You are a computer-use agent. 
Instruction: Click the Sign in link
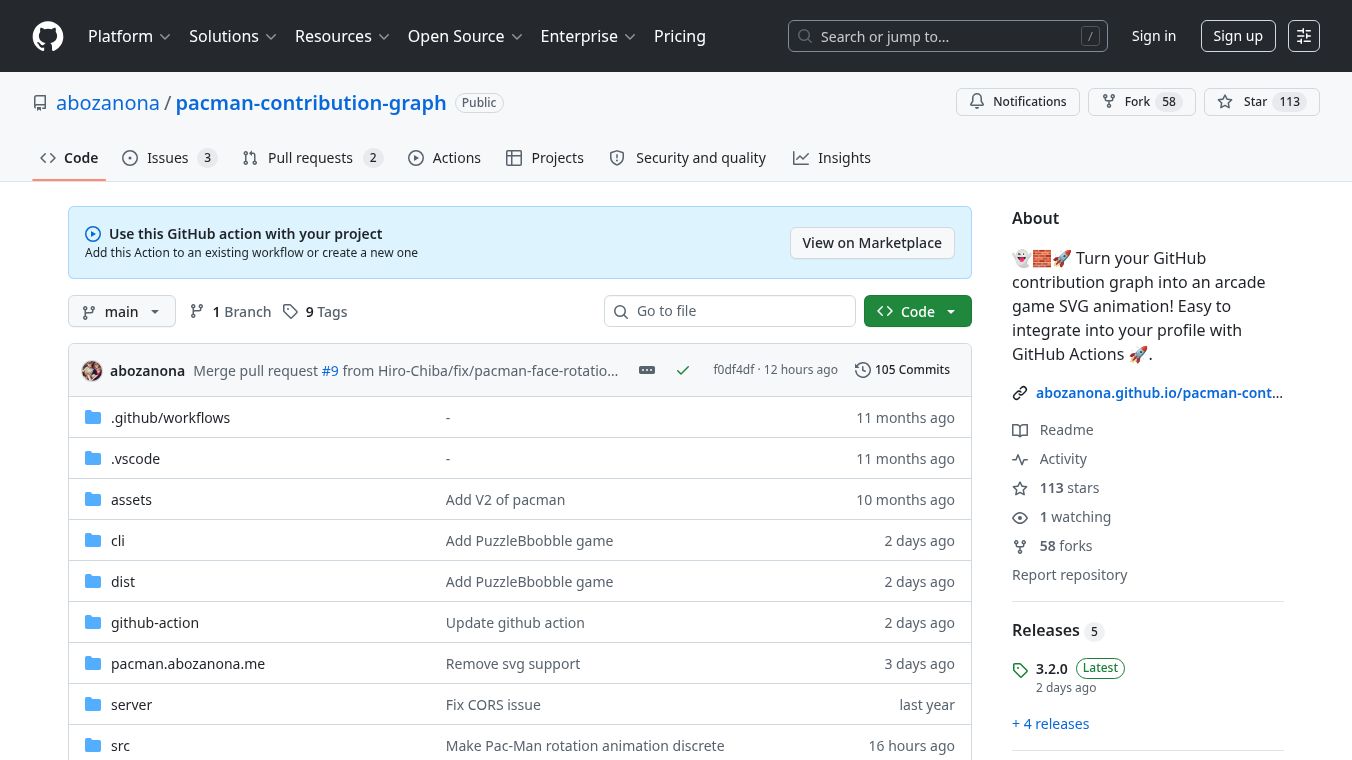pos(1153,36)
